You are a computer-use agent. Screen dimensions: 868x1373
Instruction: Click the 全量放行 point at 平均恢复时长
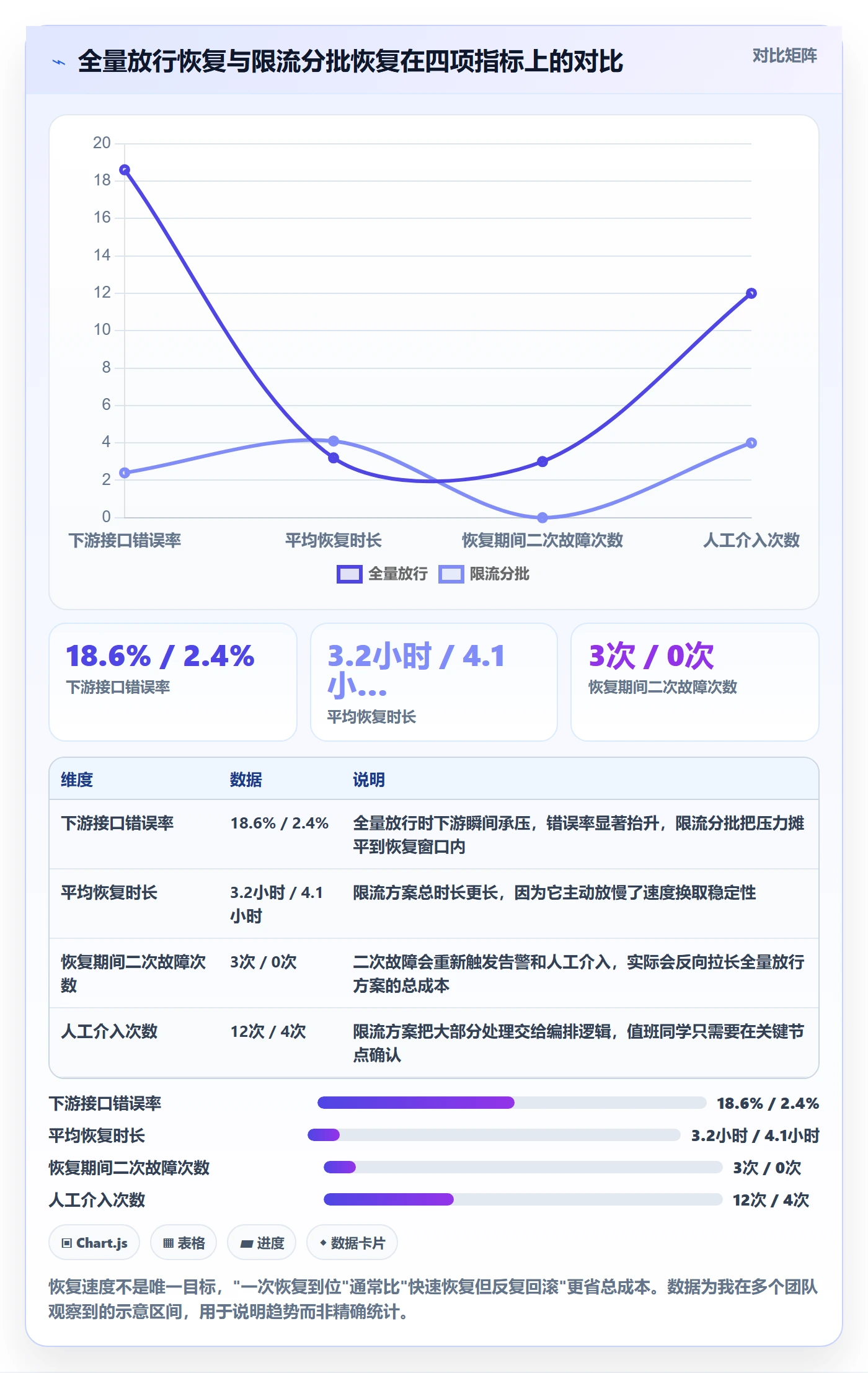click(x=334, y=458)
